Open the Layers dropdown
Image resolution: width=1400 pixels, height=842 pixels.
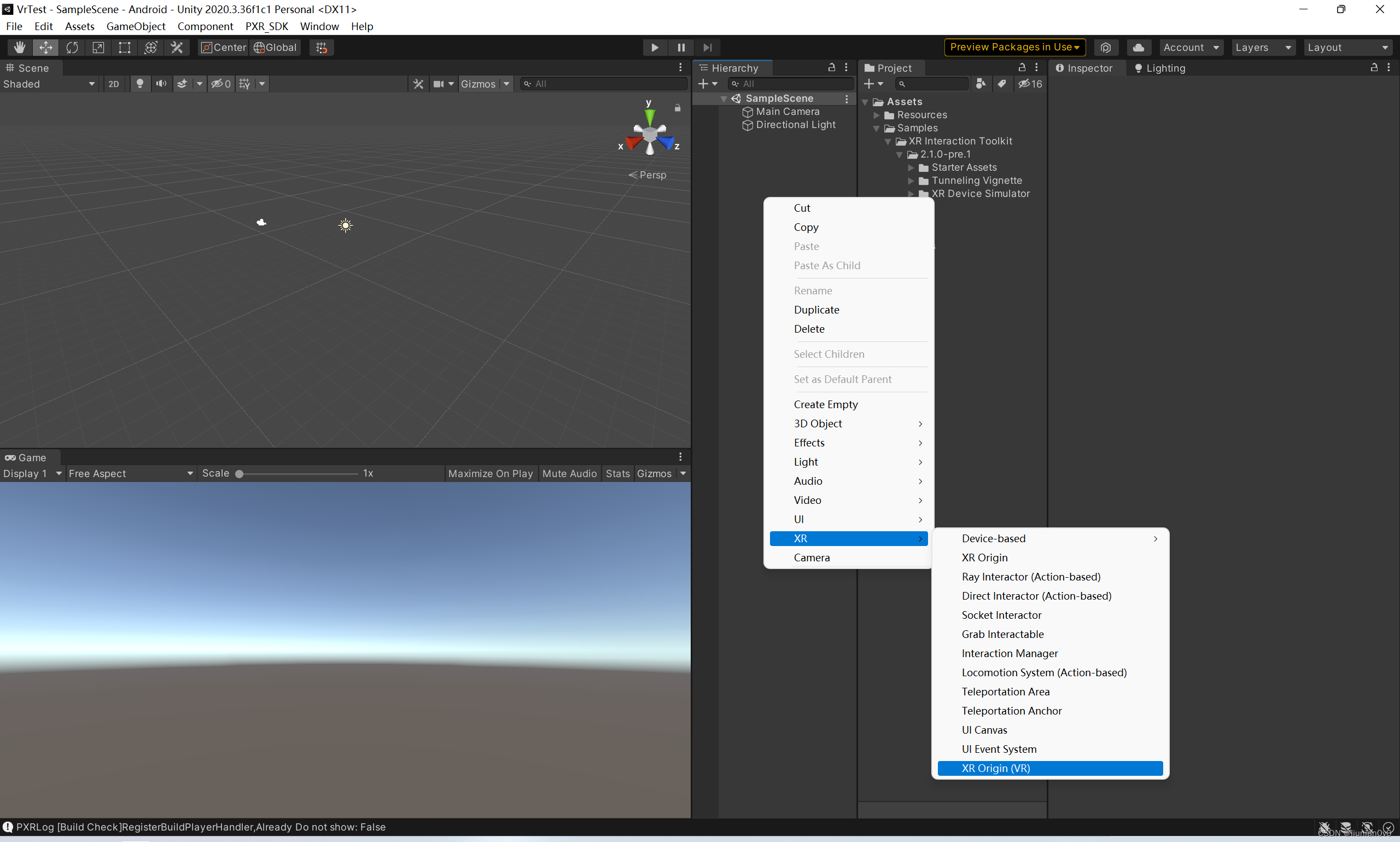[1263, 47]
